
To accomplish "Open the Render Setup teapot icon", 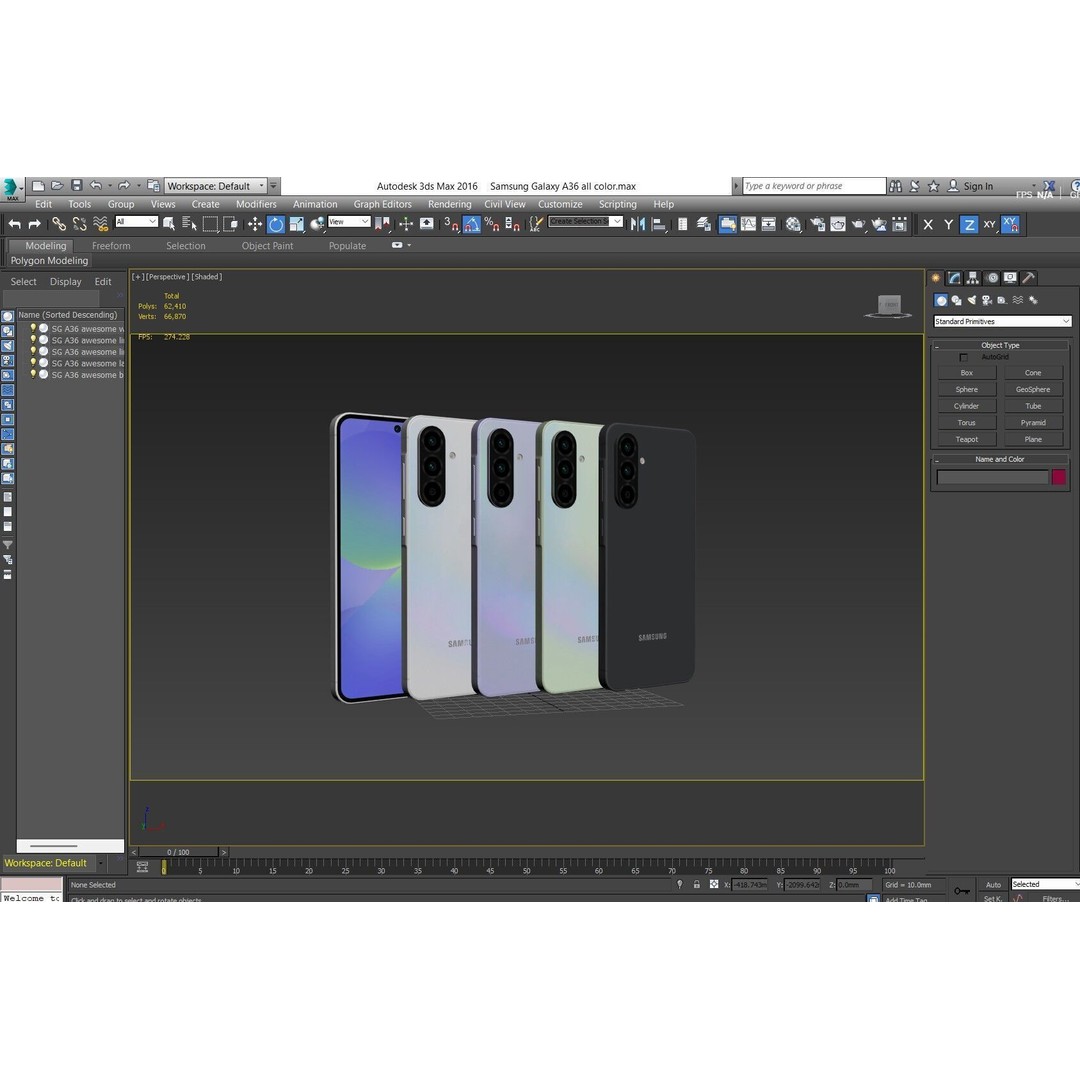I will click(x=818, y=224).
